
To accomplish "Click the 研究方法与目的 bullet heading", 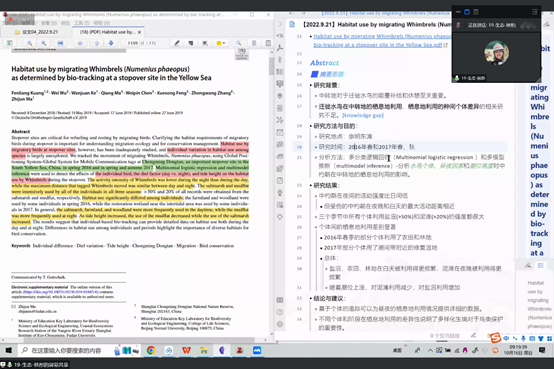I will (x=336, y=126).
